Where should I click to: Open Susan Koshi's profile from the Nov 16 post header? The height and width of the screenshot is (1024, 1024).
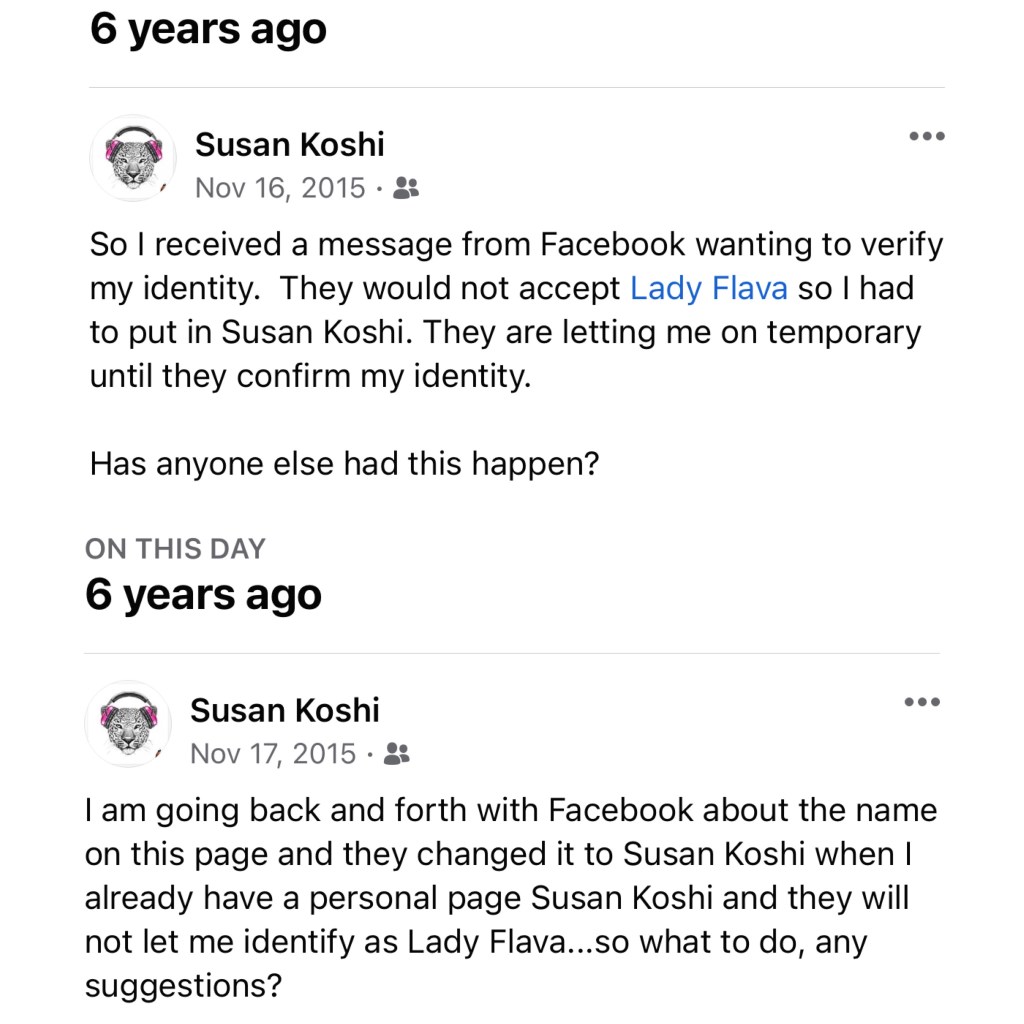[289, 145]
